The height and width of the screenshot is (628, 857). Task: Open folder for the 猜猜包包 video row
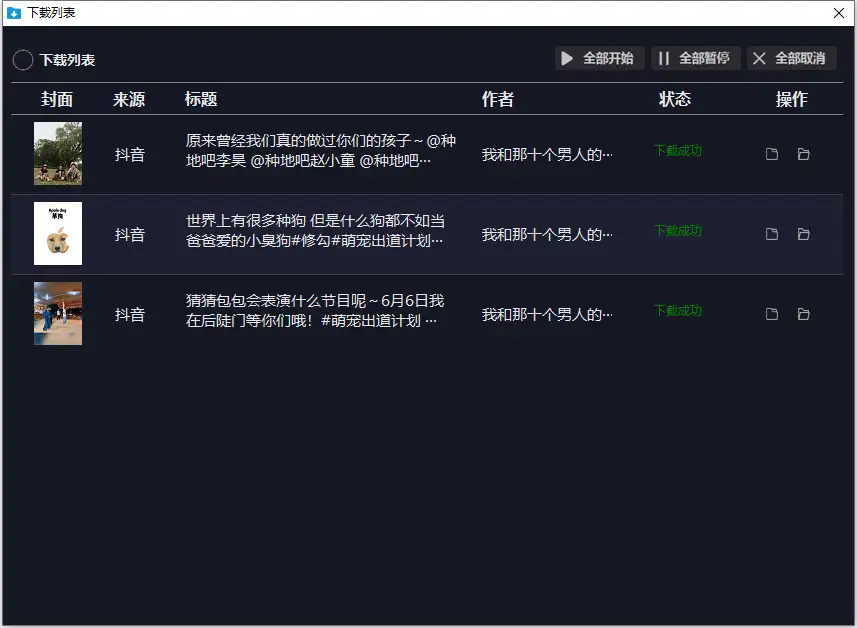point(803,314)
